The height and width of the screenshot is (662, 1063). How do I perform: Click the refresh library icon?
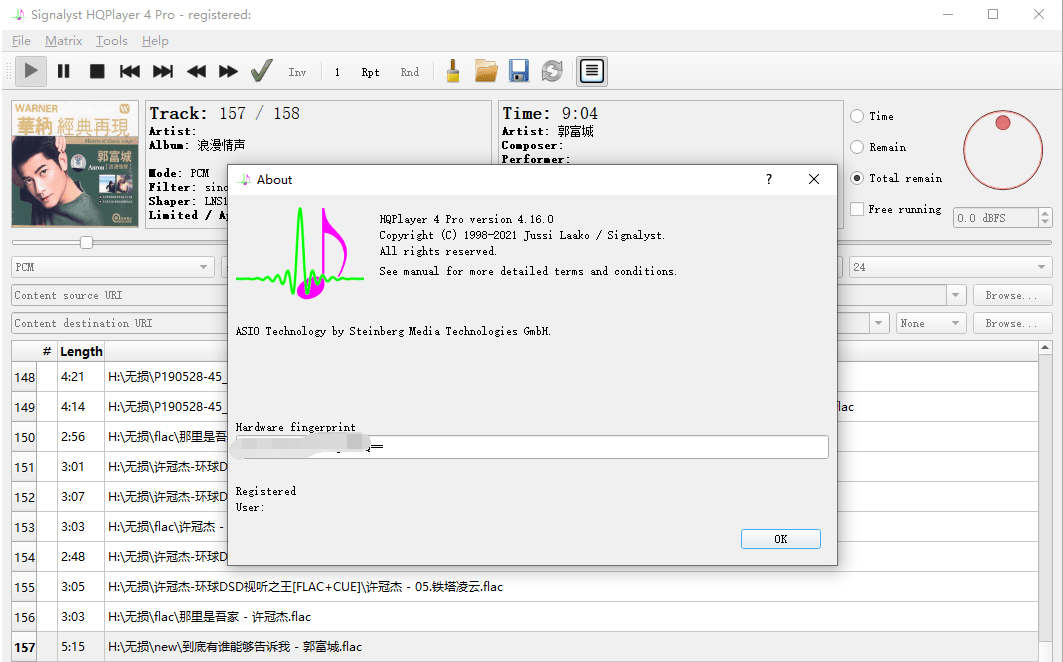click(552, 71)
